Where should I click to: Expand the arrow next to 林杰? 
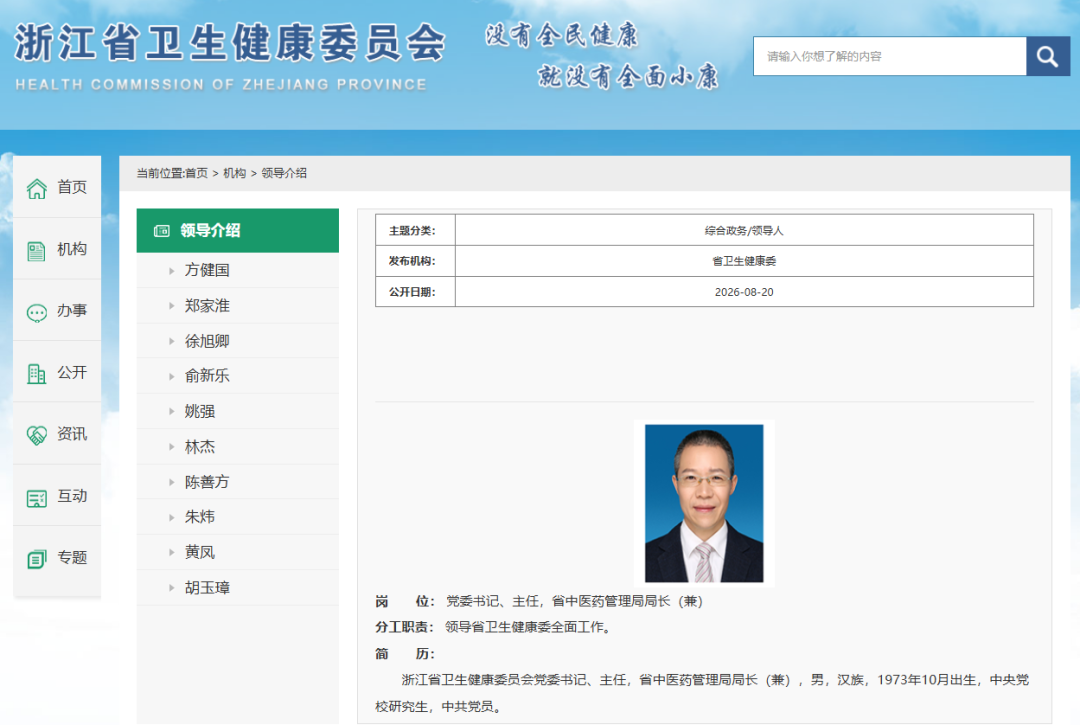172,447
